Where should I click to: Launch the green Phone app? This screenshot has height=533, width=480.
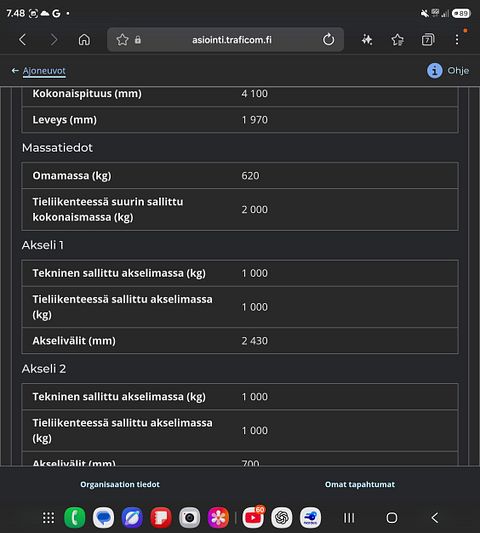75,518
